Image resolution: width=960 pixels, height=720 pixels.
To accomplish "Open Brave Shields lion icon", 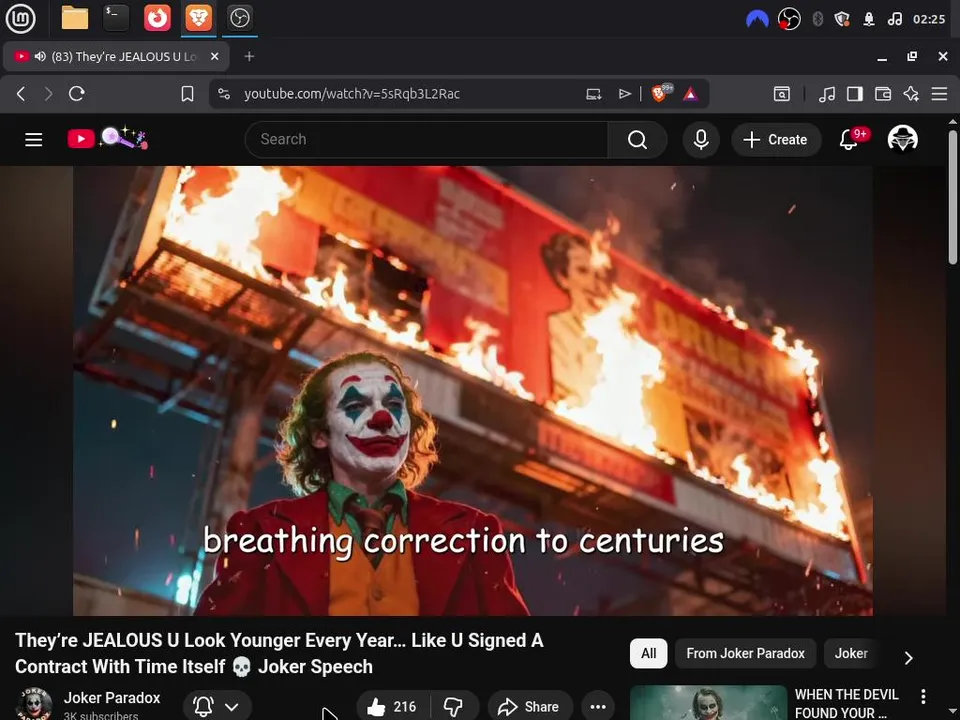I will [661, 93].
